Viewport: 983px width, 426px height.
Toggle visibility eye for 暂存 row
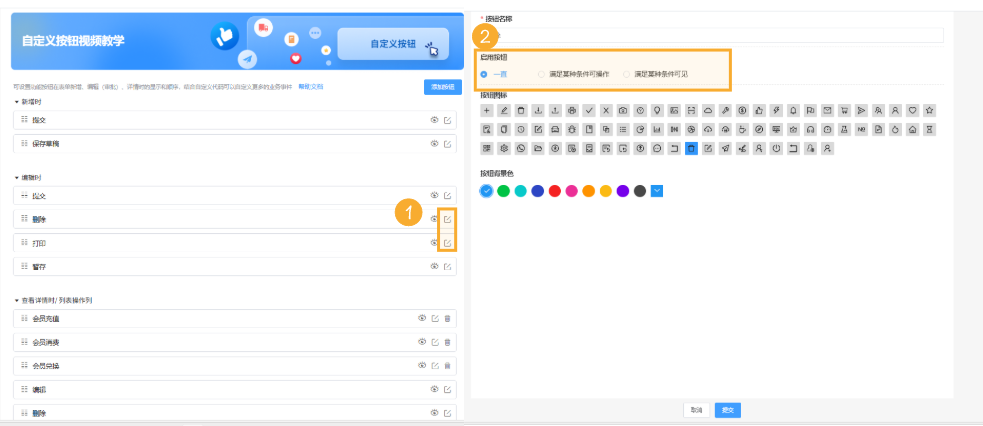point(434,266)
